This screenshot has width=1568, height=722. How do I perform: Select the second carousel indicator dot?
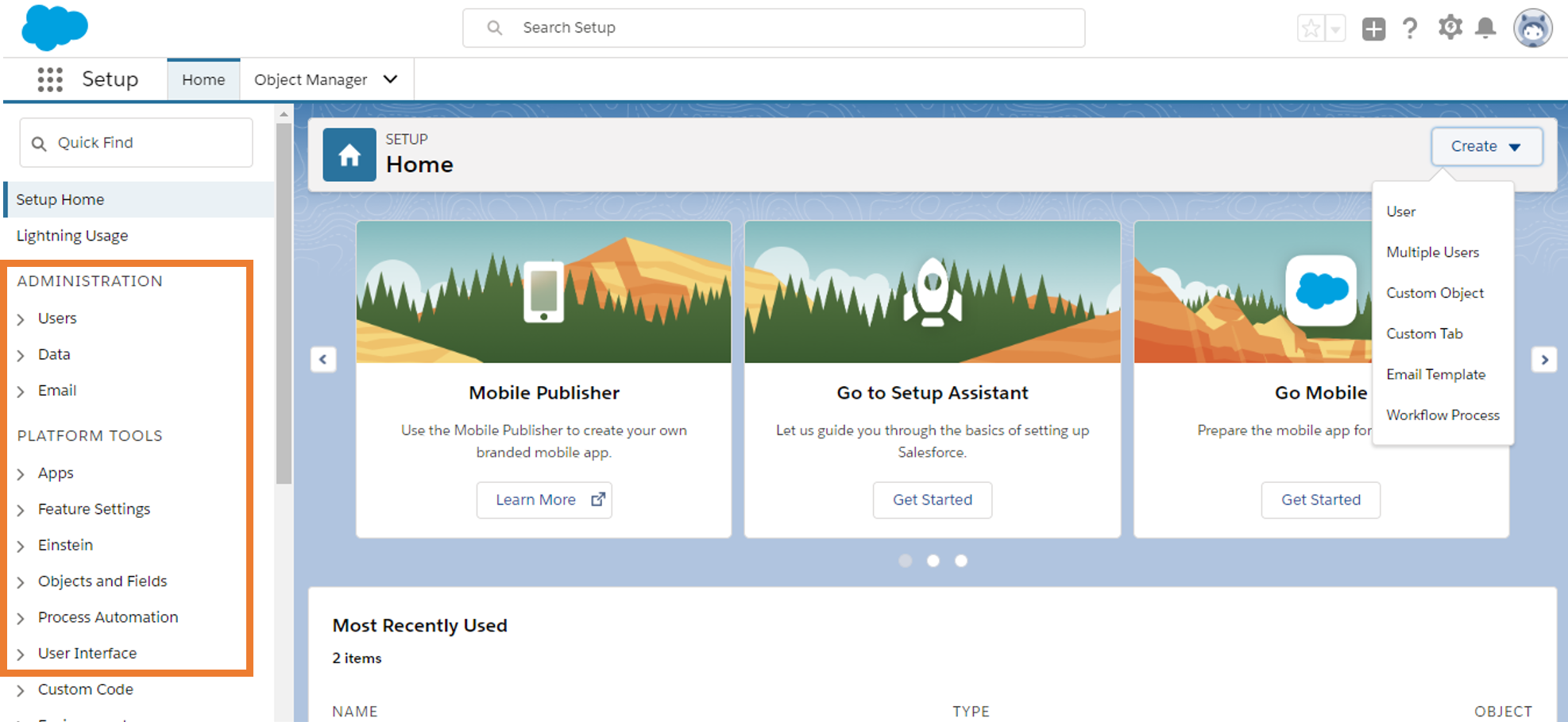coord(933,561)
